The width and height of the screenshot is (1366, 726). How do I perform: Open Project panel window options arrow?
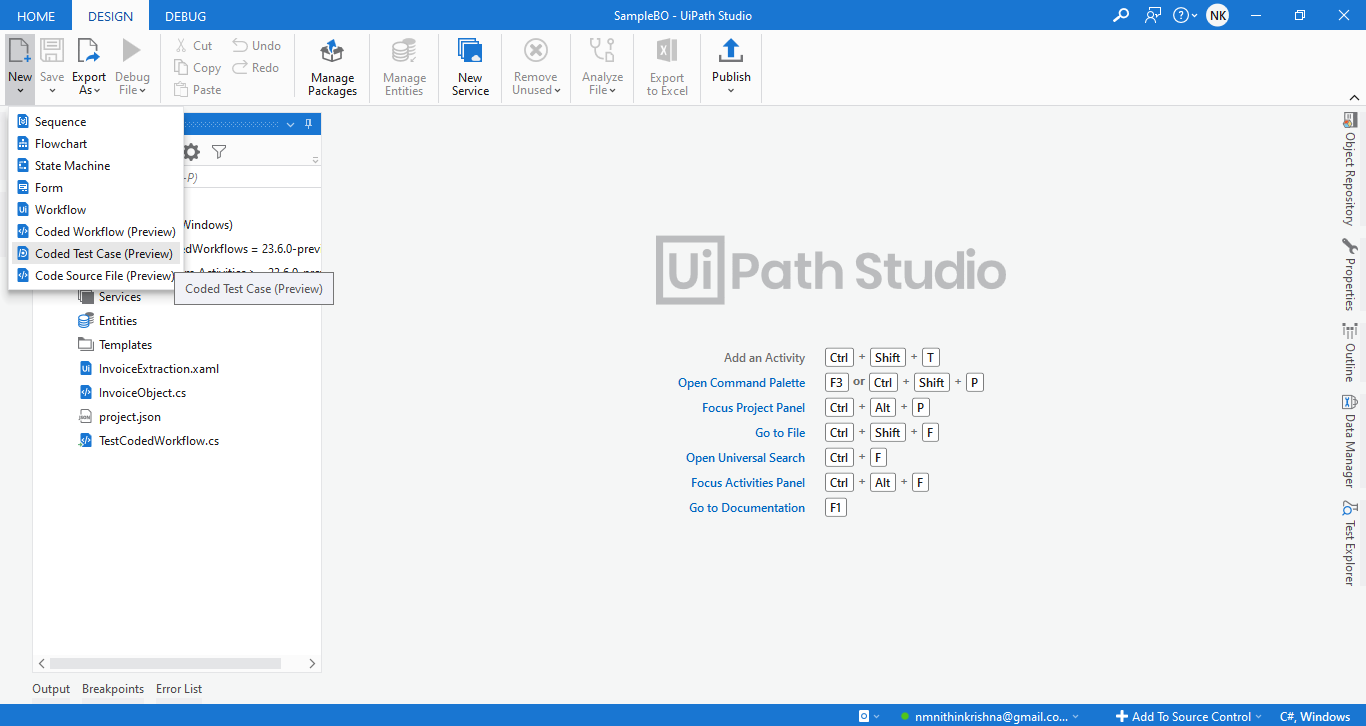click(x=291, y=124)
